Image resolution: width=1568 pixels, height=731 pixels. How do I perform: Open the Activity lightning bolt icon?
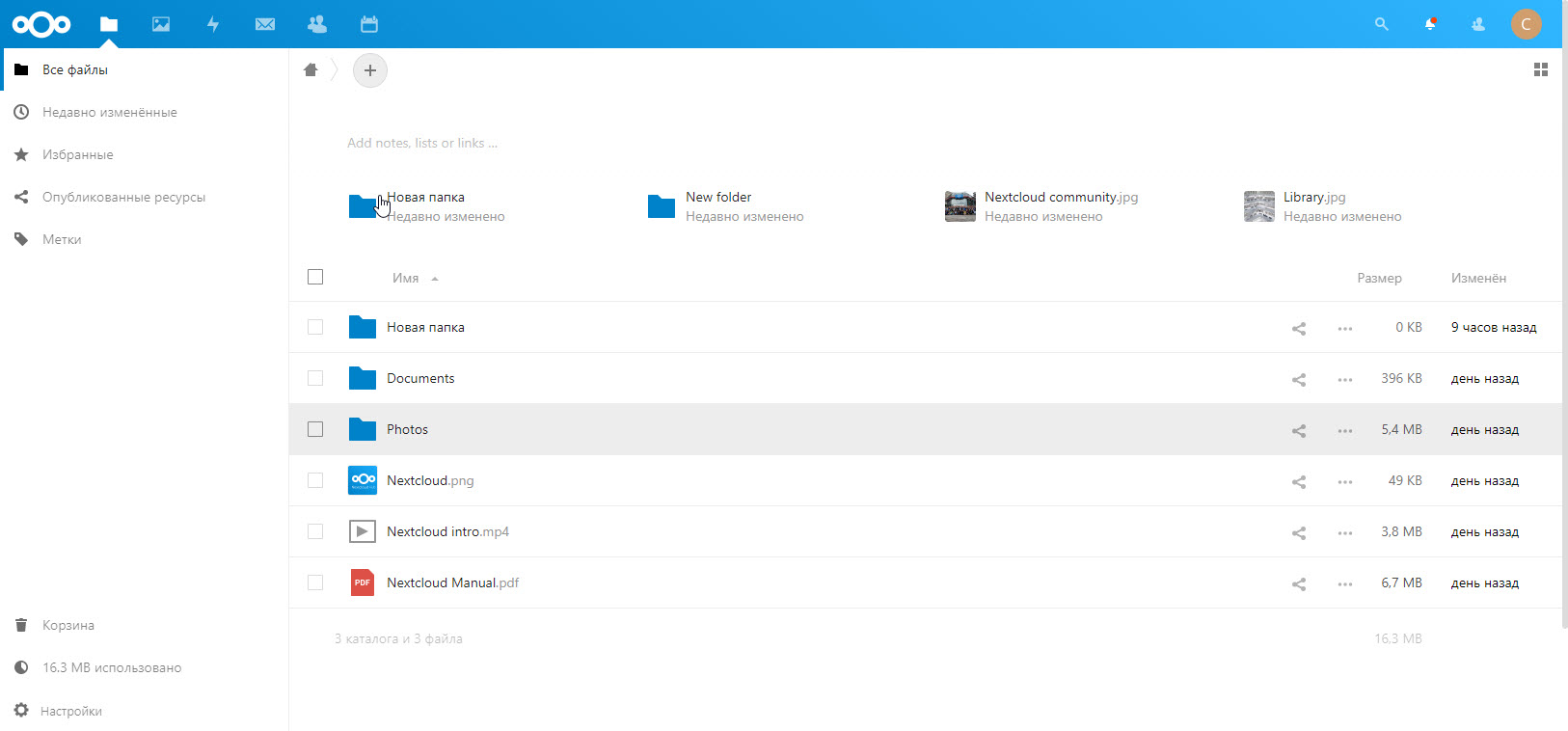coord(213,24)
